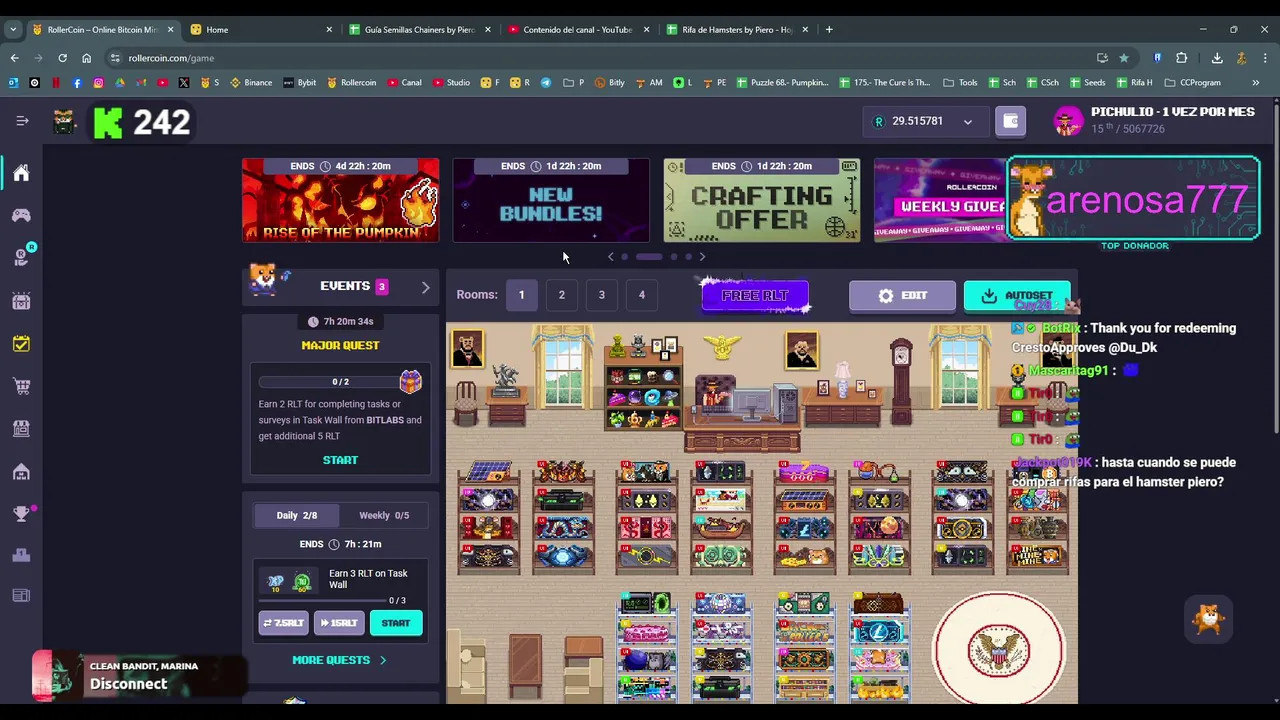Switch to Contenido del canal YouTube tab

pyautogui.click(x=578, y=29)
